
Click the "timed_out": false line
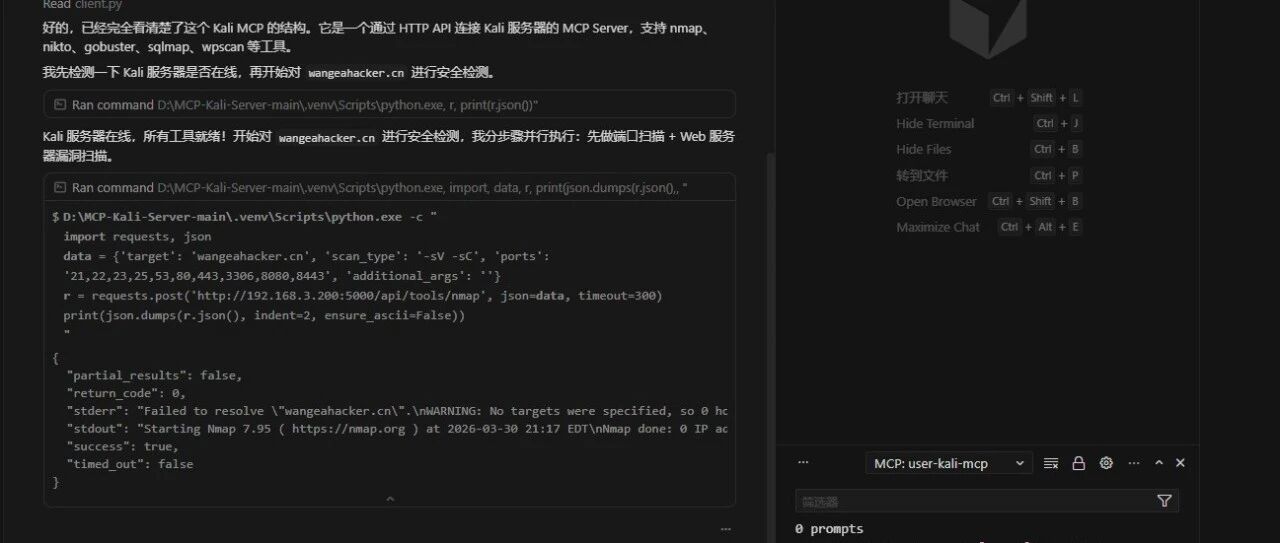point(130,464)
